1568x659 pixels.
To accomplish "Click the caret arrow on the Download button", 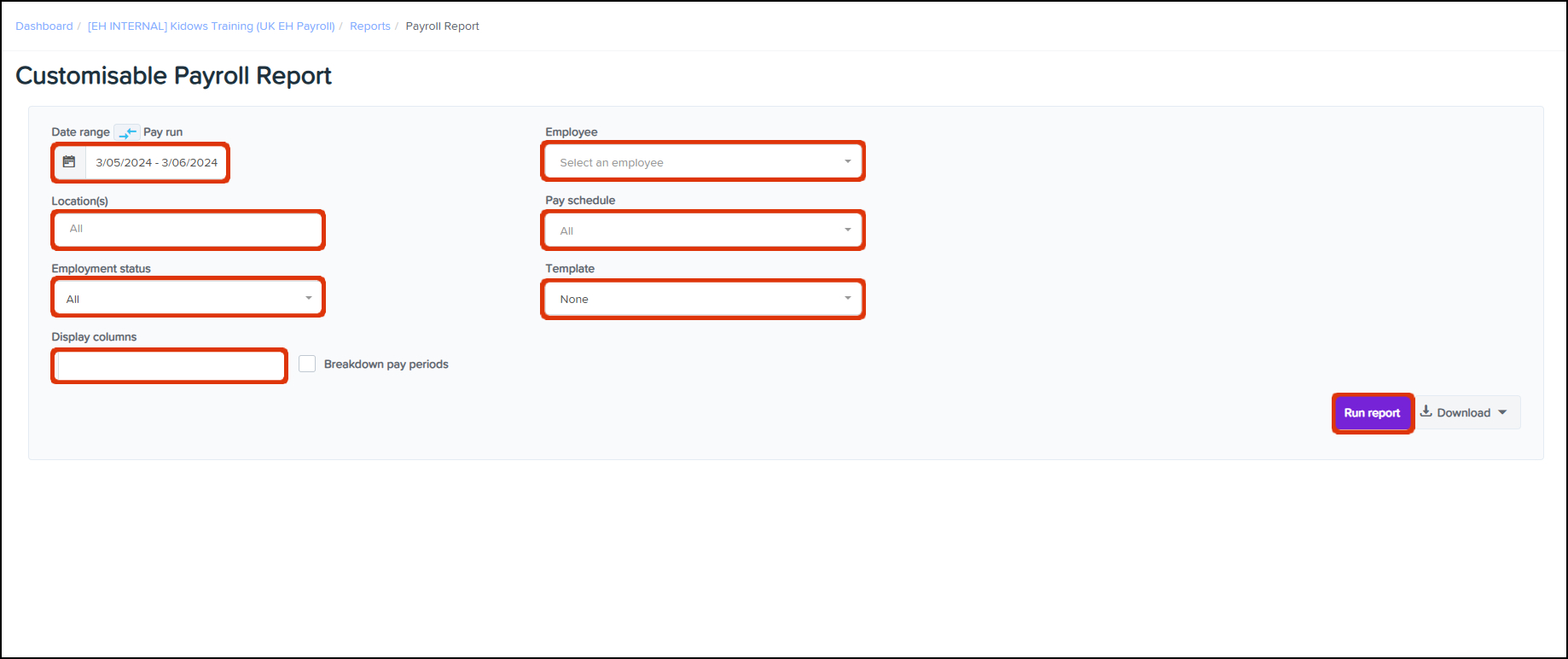I will [x=1502, y=412].
